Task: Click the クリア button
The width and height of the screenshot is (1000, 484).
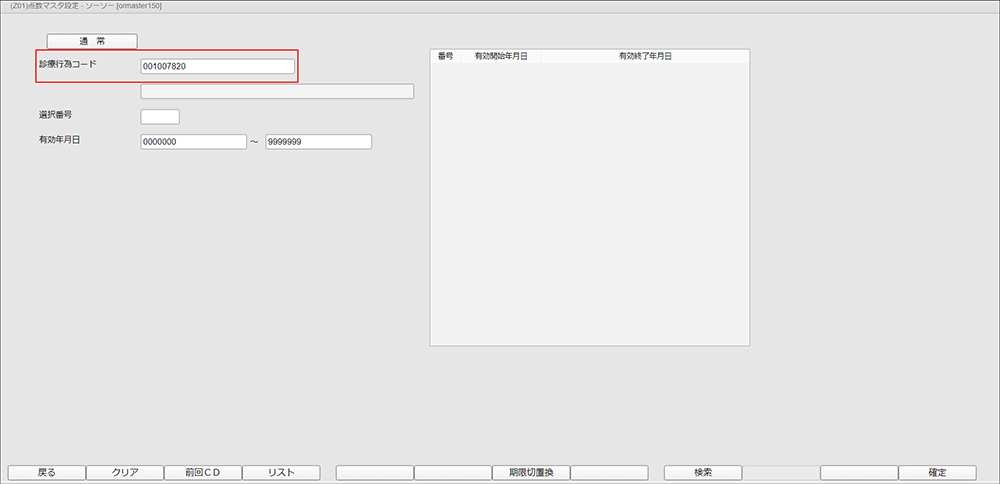Action: tap(125, 472)
